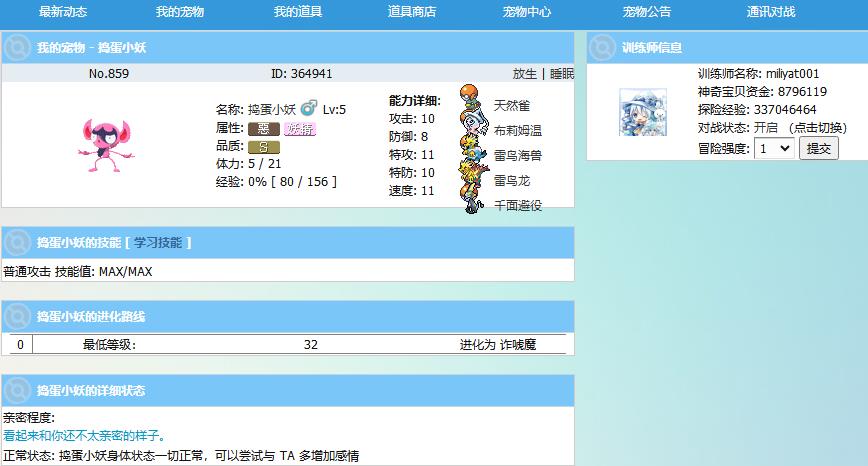Screen dimensions: 868x466
Task: Select party pet 雷鸟龙
Action: [x=512, y=180]
